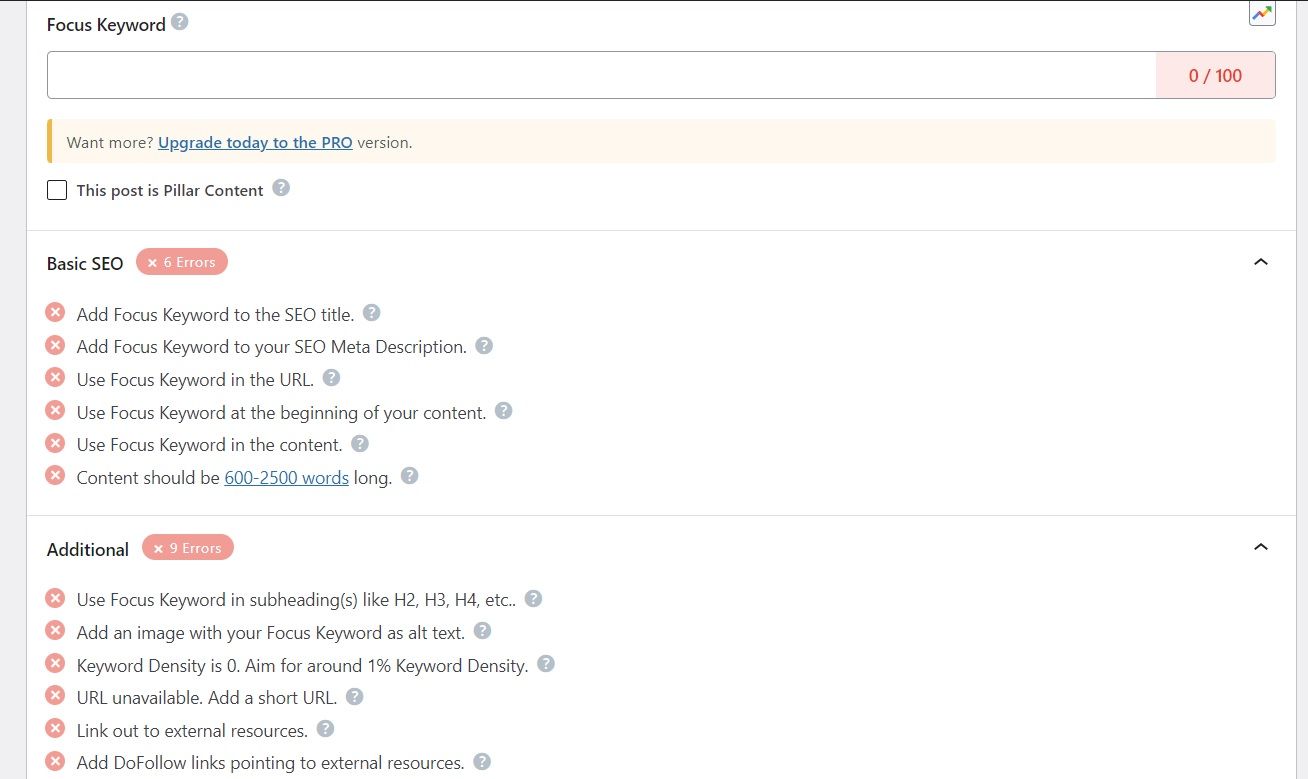Click help icon for short URL test
Screen dimensions: 1308x779
pos(354,697)
